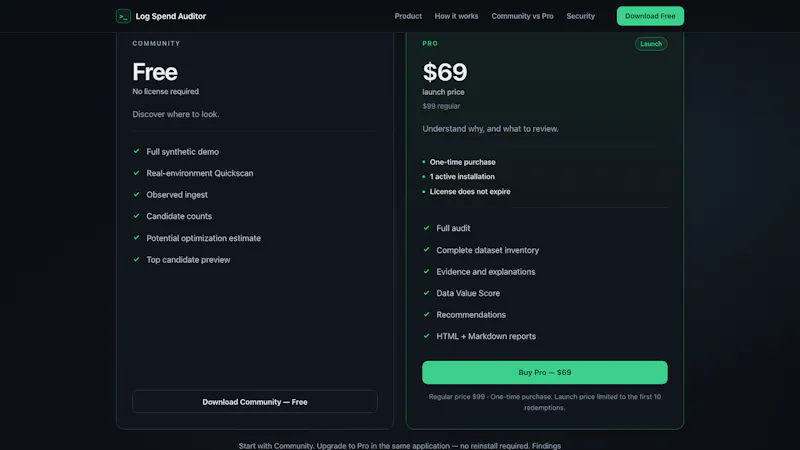Click the PRO plan label

pos(430,43)
